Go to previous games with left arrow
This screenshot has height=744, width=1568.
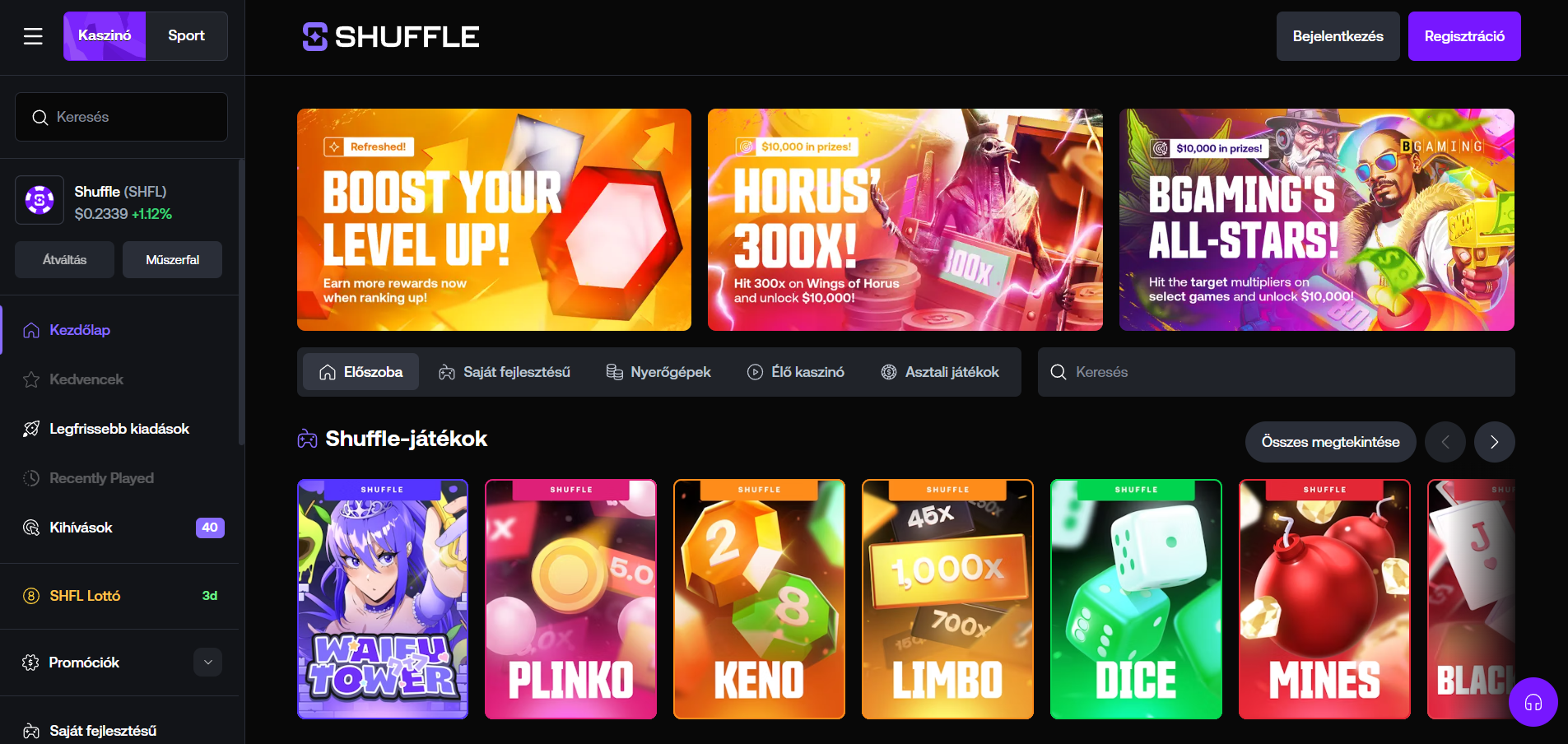(1445, 442)
